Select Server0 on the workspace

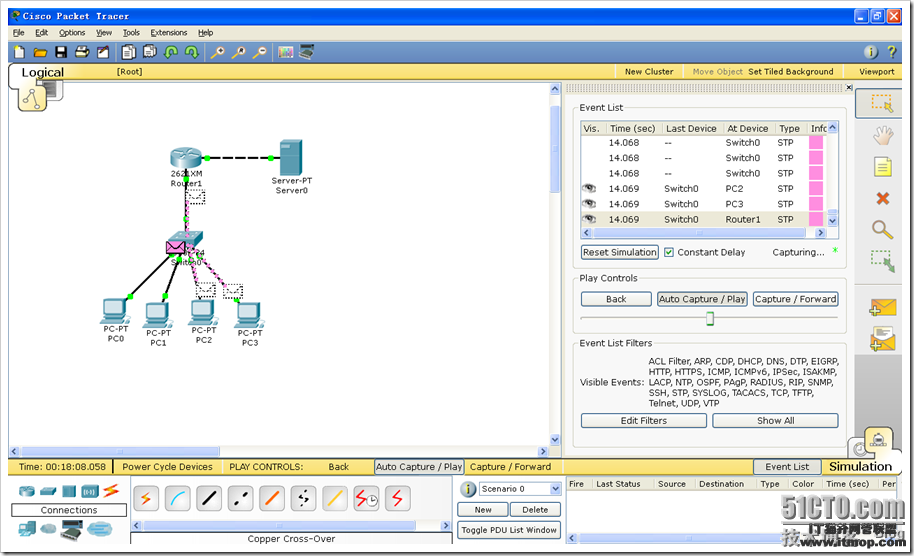pos(291,157)
